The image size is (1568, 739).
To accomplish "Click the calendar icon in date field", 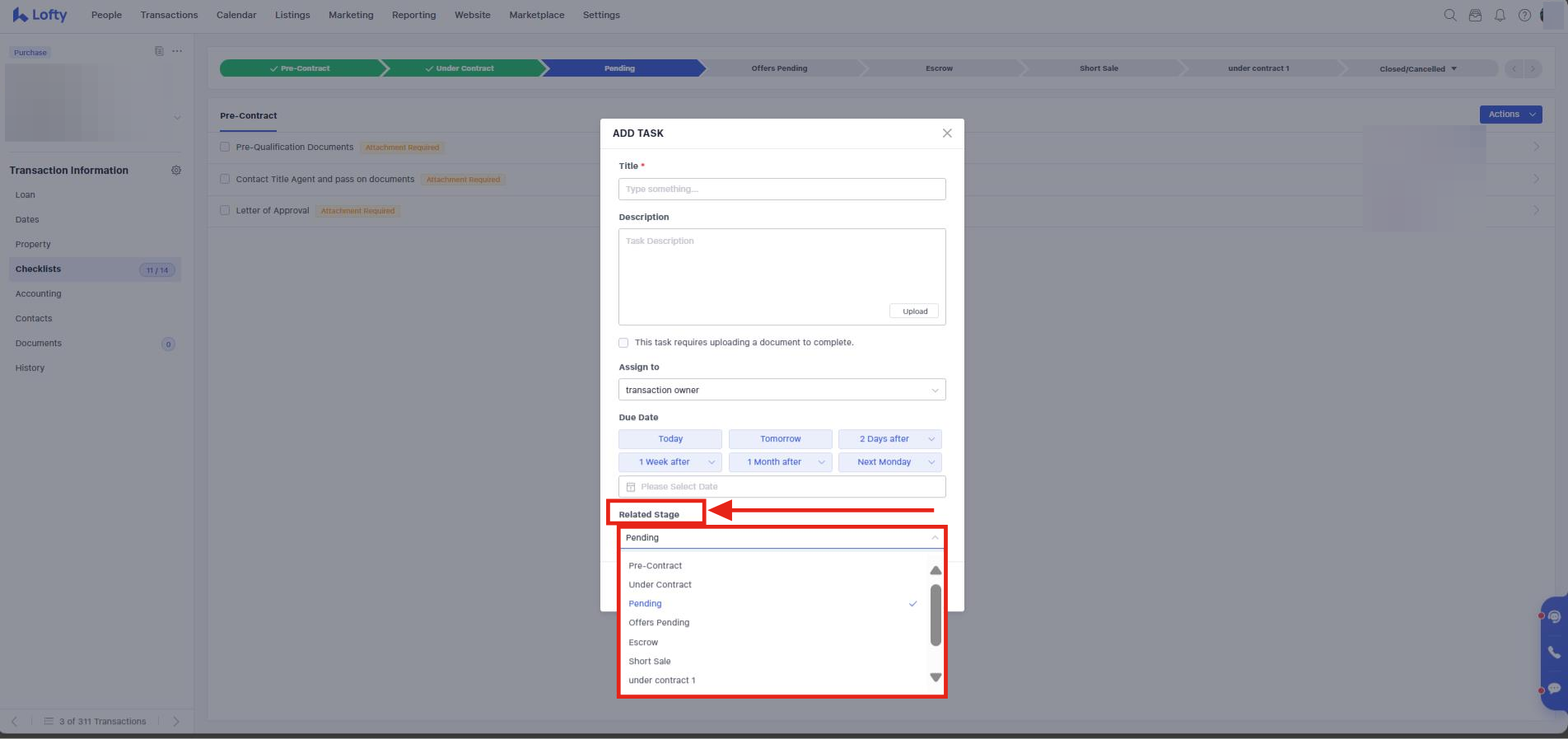I will coord(631,487).
